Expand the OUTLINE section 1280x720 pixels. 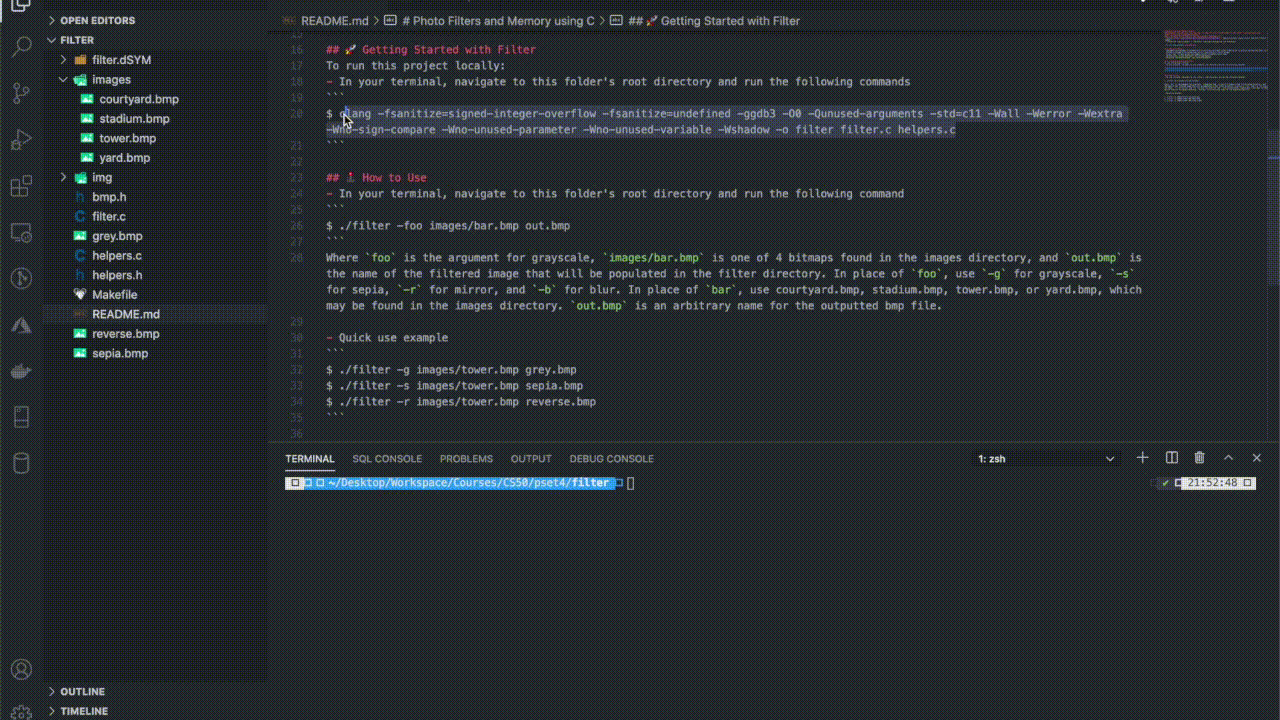coord(82,691)
